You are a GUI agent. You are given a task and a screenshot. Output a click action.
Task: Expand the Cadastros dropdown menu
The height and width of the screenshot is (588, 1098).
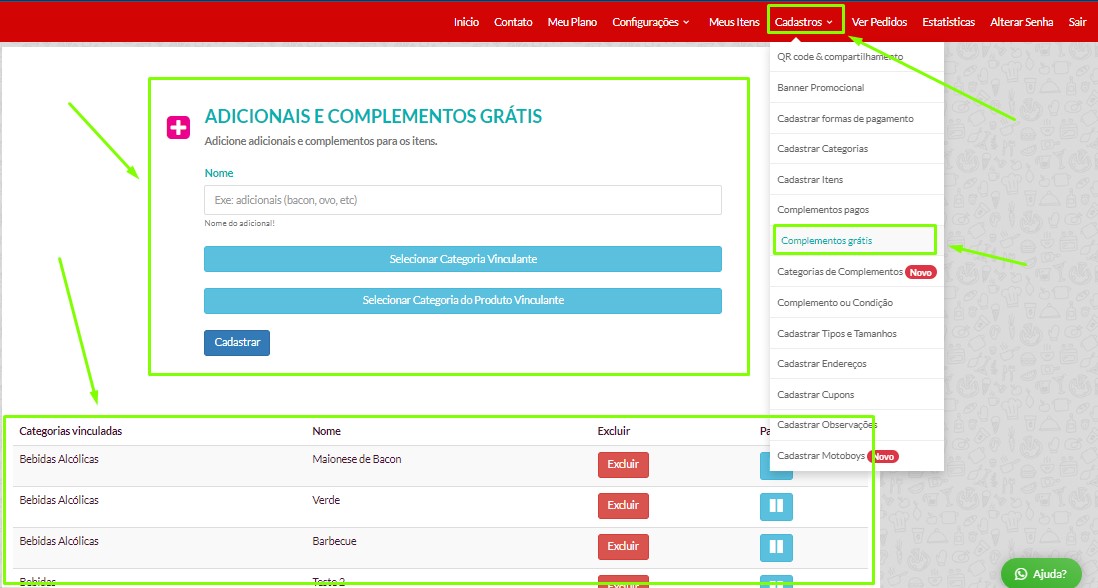click(x=804, y=22)
